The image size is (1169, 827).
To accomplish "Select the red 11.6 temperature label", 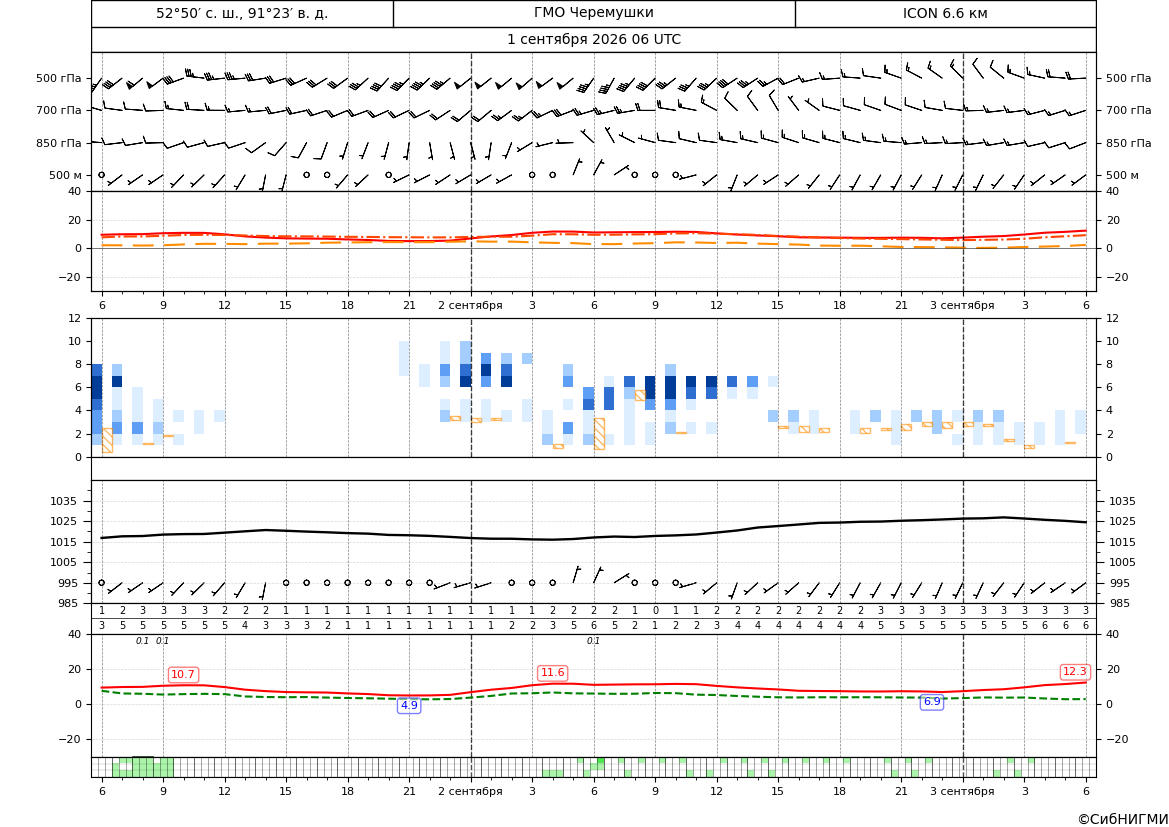I will [x=552, y=673].
